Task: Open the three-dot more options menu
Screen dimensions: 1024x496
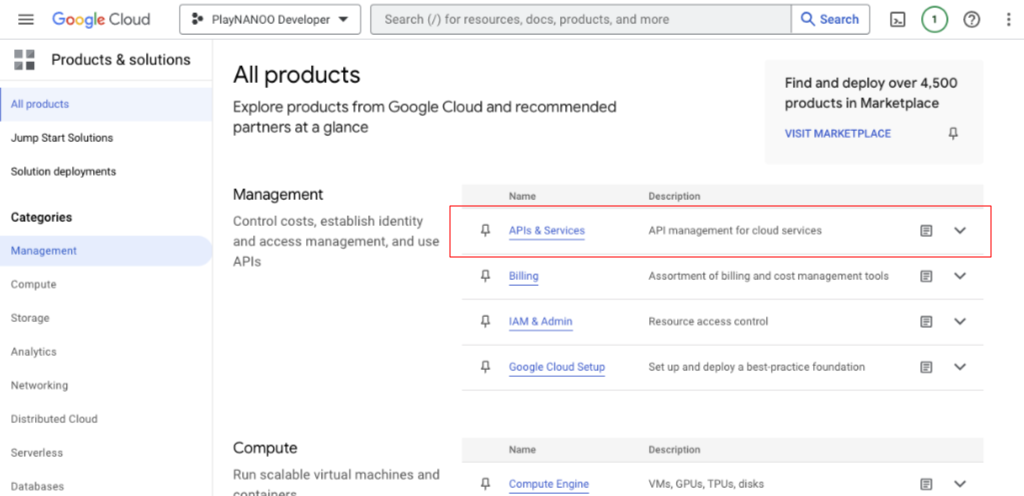Action: (x=1009, y=20)
